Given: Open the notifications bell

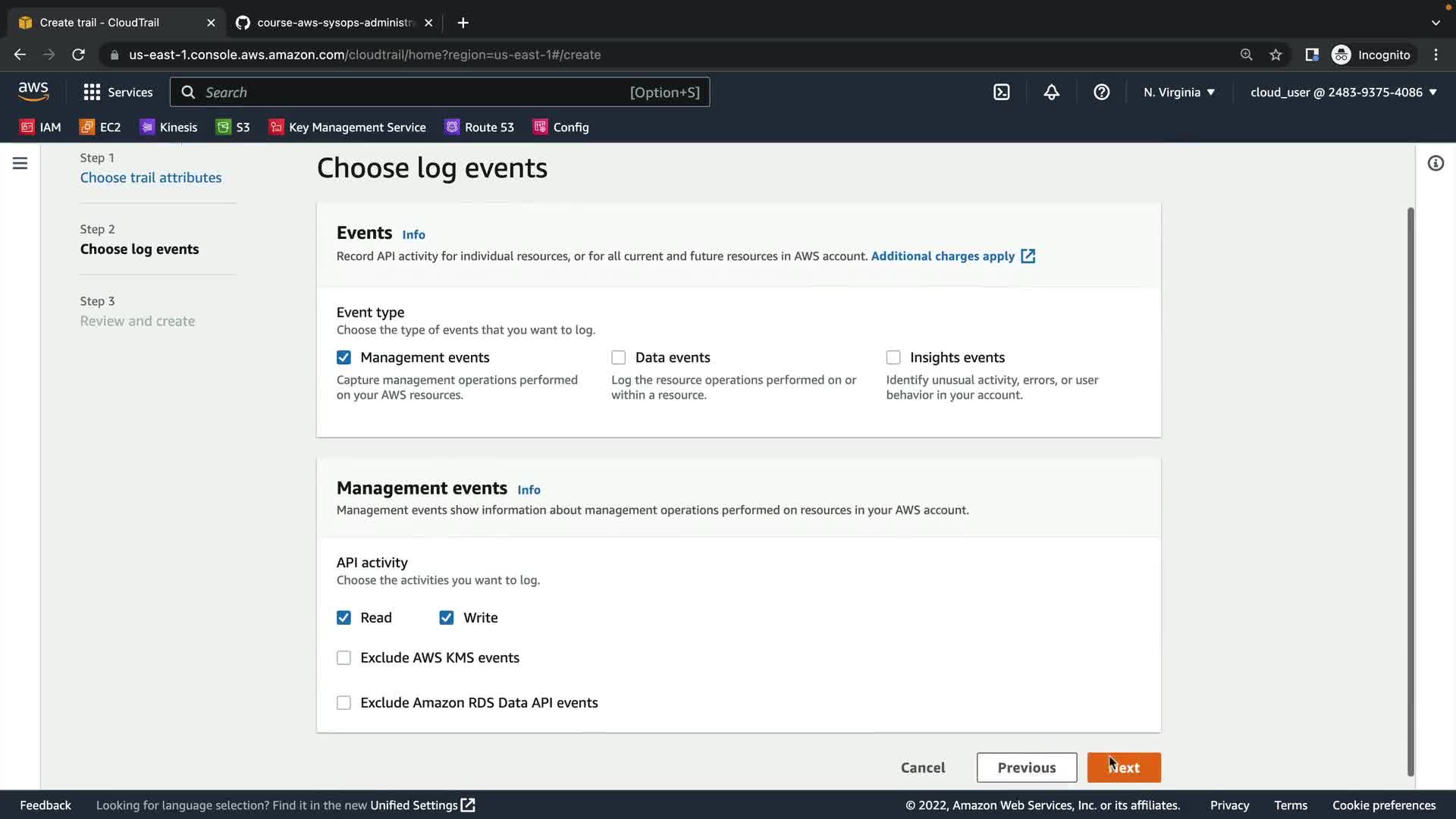Looking at the screenshot, I should (x=1051, y=92).
